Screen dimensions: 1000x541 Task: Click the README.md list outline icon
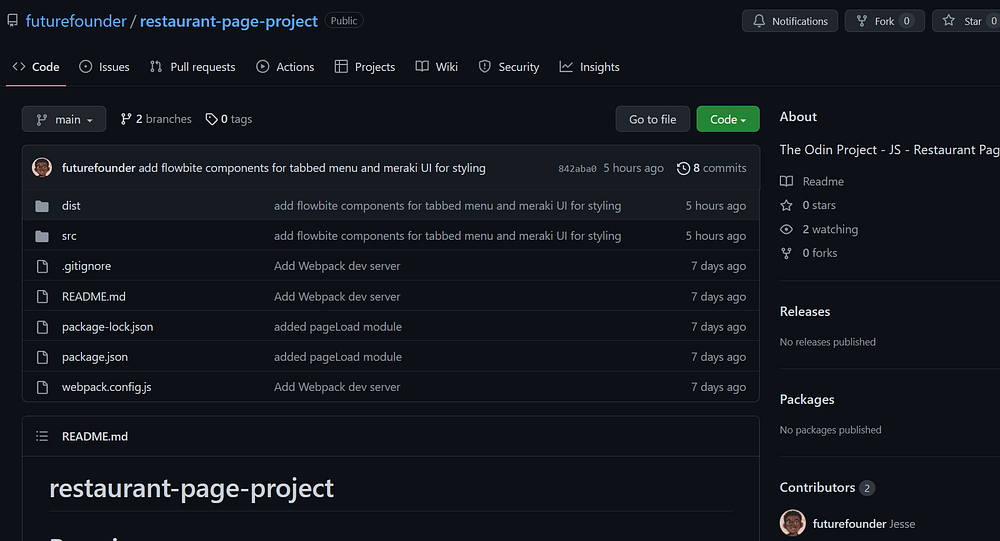(x=42, y=436)
